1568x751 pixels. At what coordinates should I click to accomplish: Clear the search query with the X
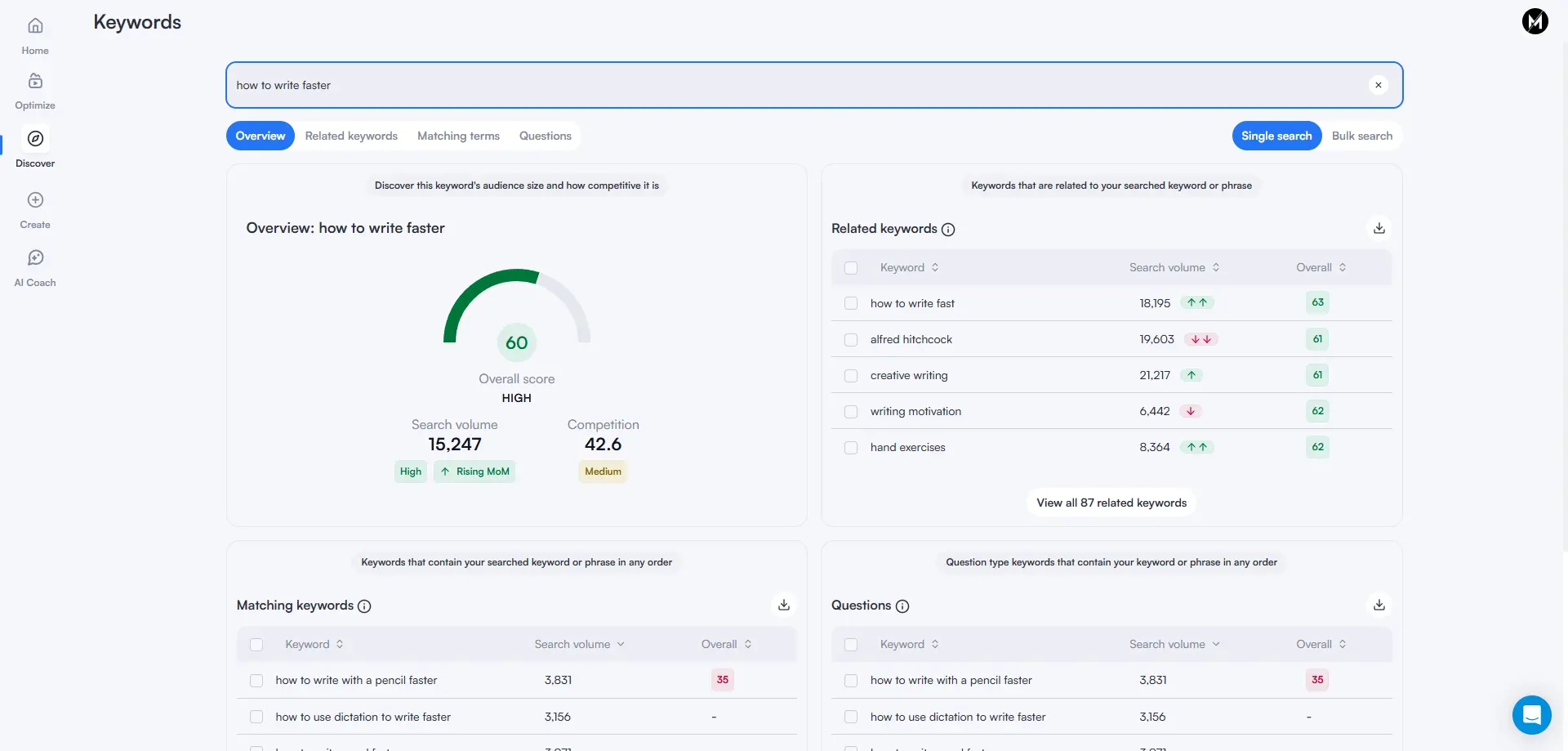coord(1379,85)
